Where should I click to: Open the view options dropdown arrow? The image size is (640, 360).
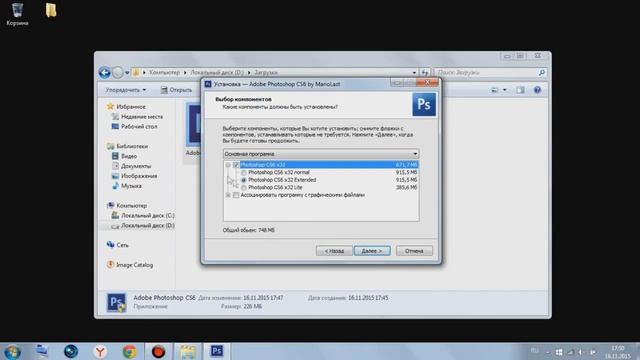504,90
